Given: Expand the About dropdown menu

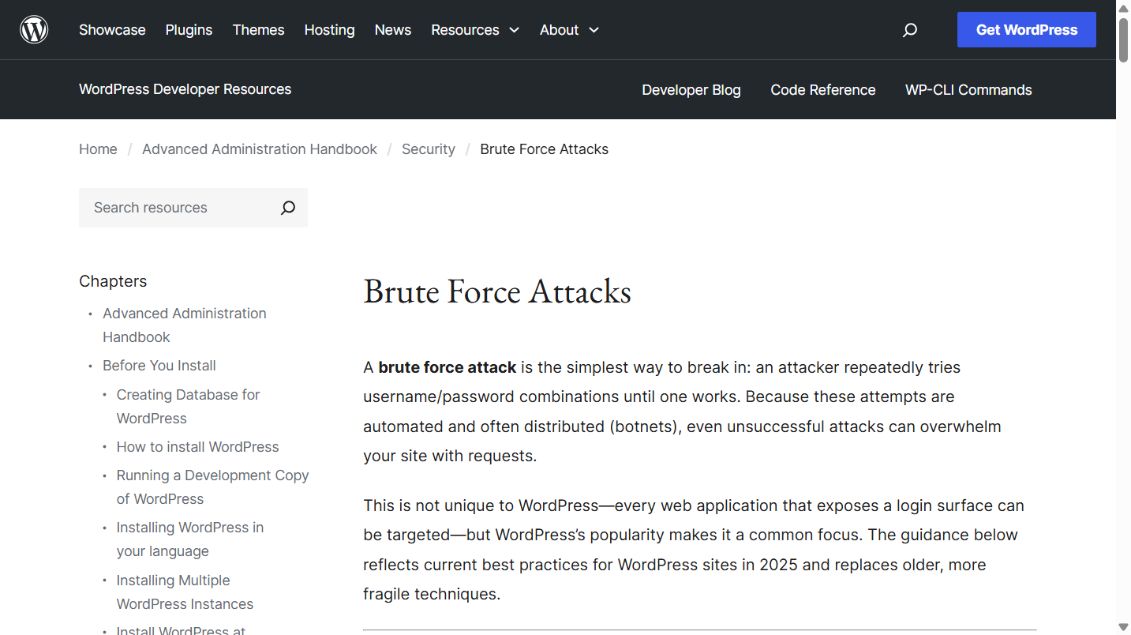Looking at the screenshot, I should tap(569, 30).
